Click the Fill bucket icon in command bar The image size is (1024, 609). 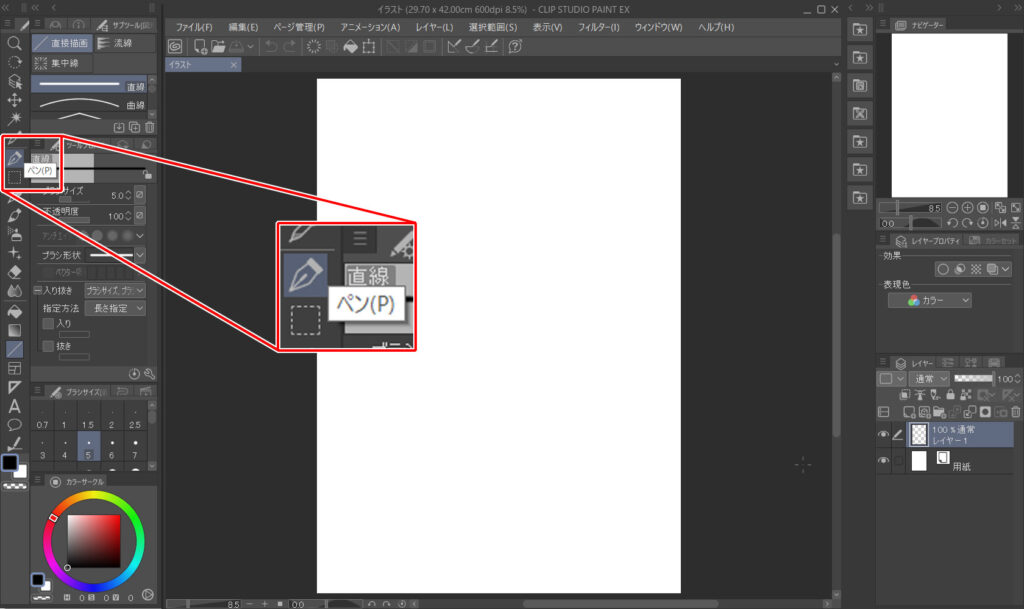(350, 47)
